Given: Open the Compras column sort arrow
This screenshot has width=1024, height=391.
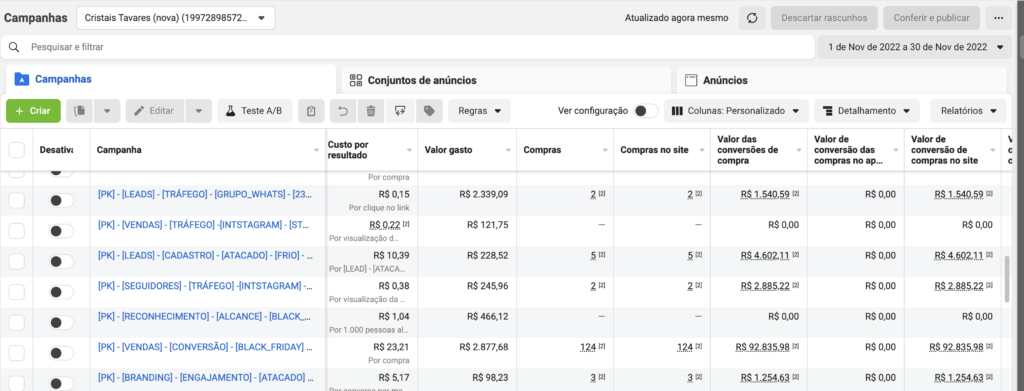Looking at the screenshot, I should coord(605,150).
